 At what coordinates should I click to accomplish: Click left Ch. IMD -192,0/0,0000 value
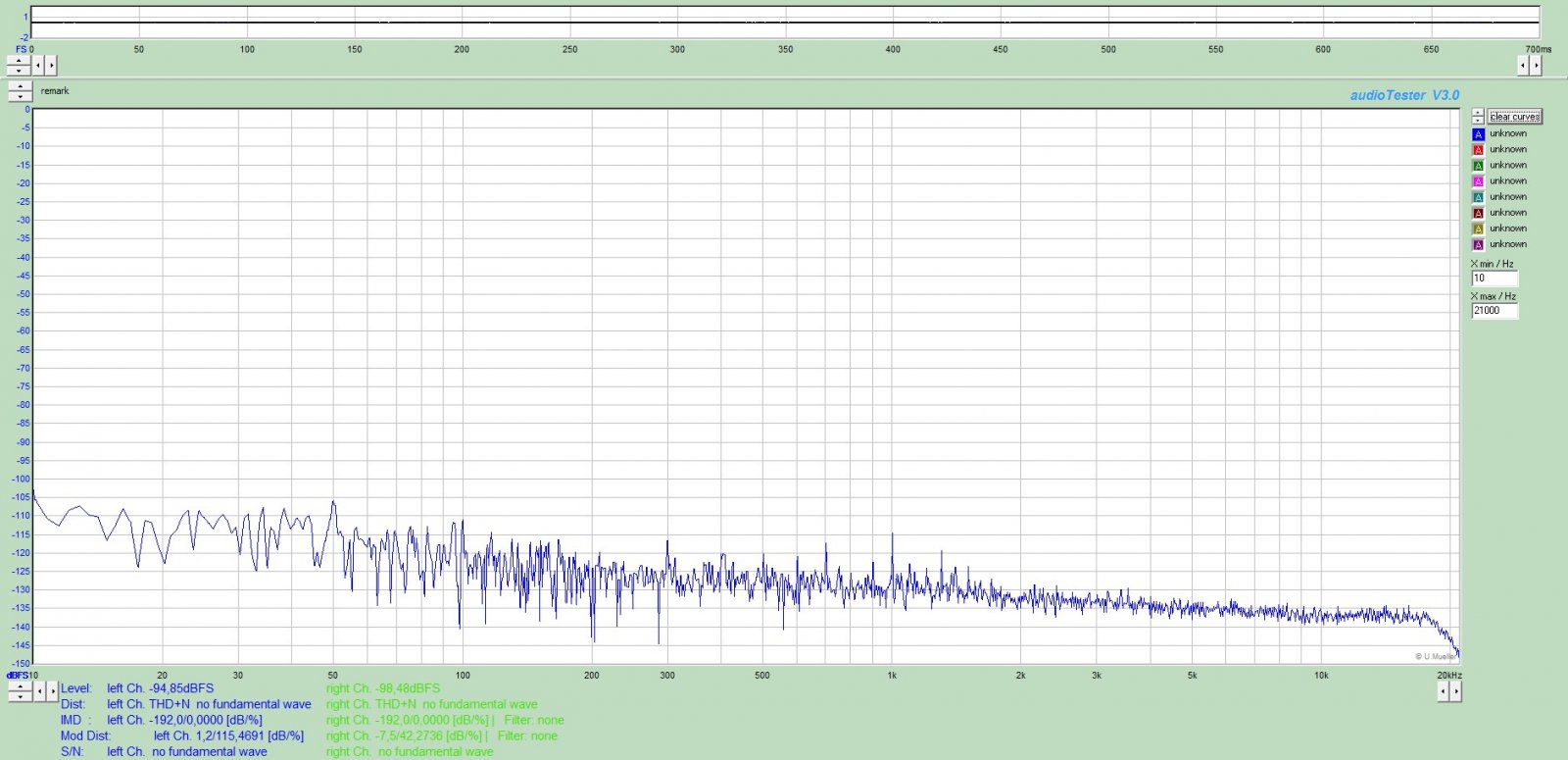[x=185, y=720]
